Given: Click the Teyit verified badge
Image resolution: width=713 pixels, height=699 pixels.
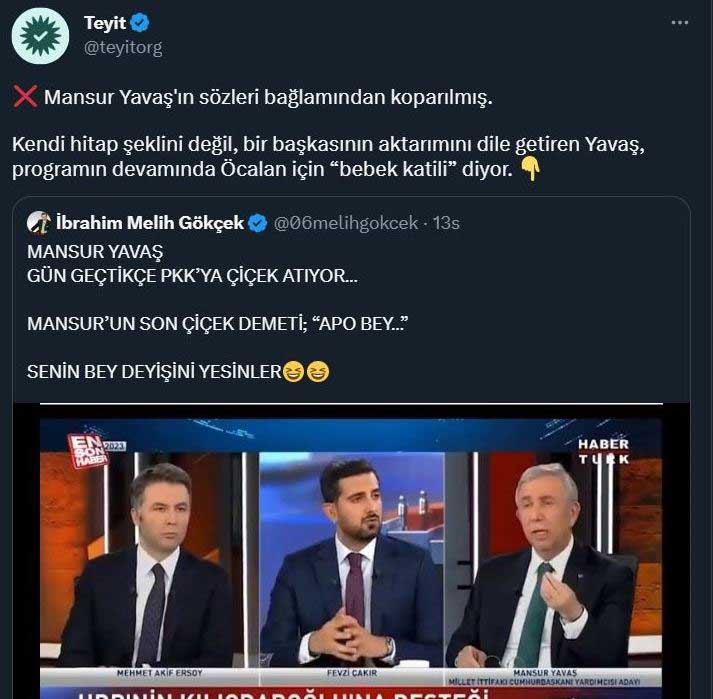Looking at the screenshot, I should point(140,23).
